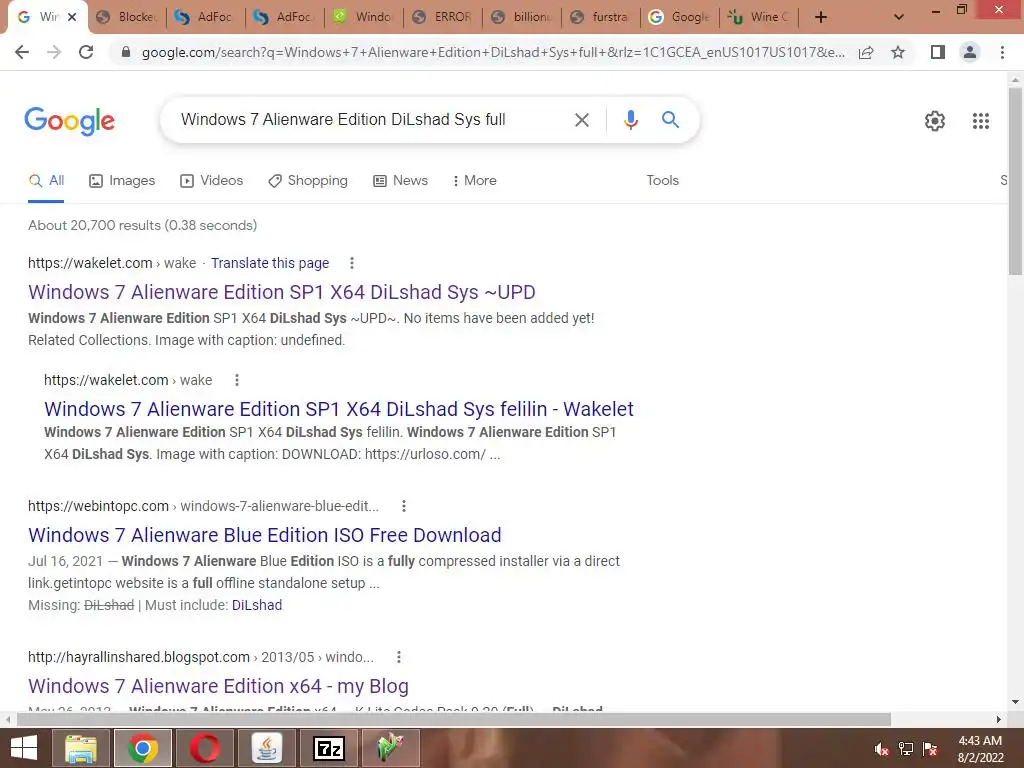Open File Explorer from the taskbar
This screenshot has width=1024, height=768.
coord(80,748)
